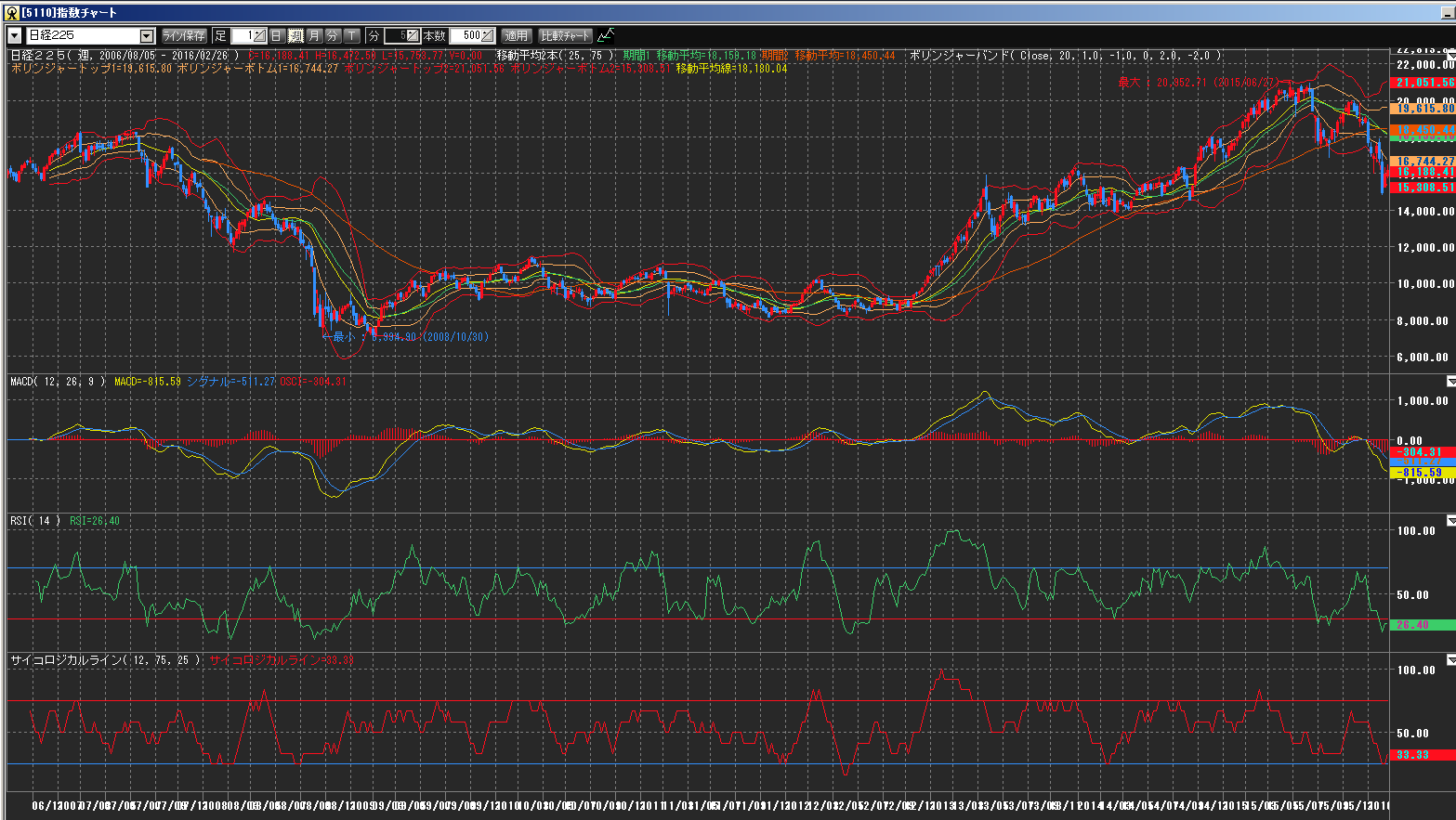Click the 本数 input field showing 500
Screen dimensions: 1456x820
(466, 35)
